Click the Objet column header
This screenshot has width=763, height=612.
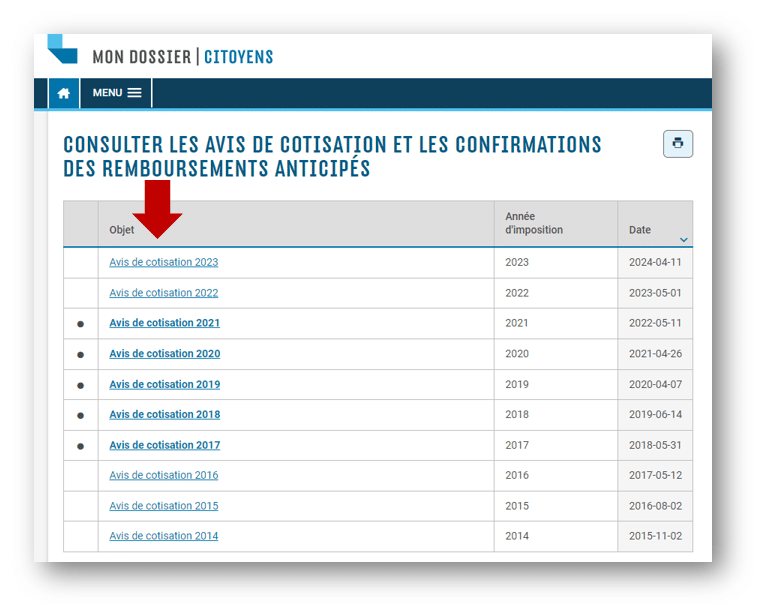click(x=122, y=230)
